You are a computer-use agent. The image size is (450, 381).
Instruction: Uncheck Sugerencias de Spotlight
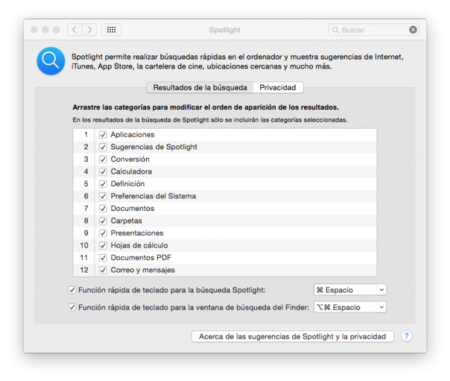[x=103, y=147]
